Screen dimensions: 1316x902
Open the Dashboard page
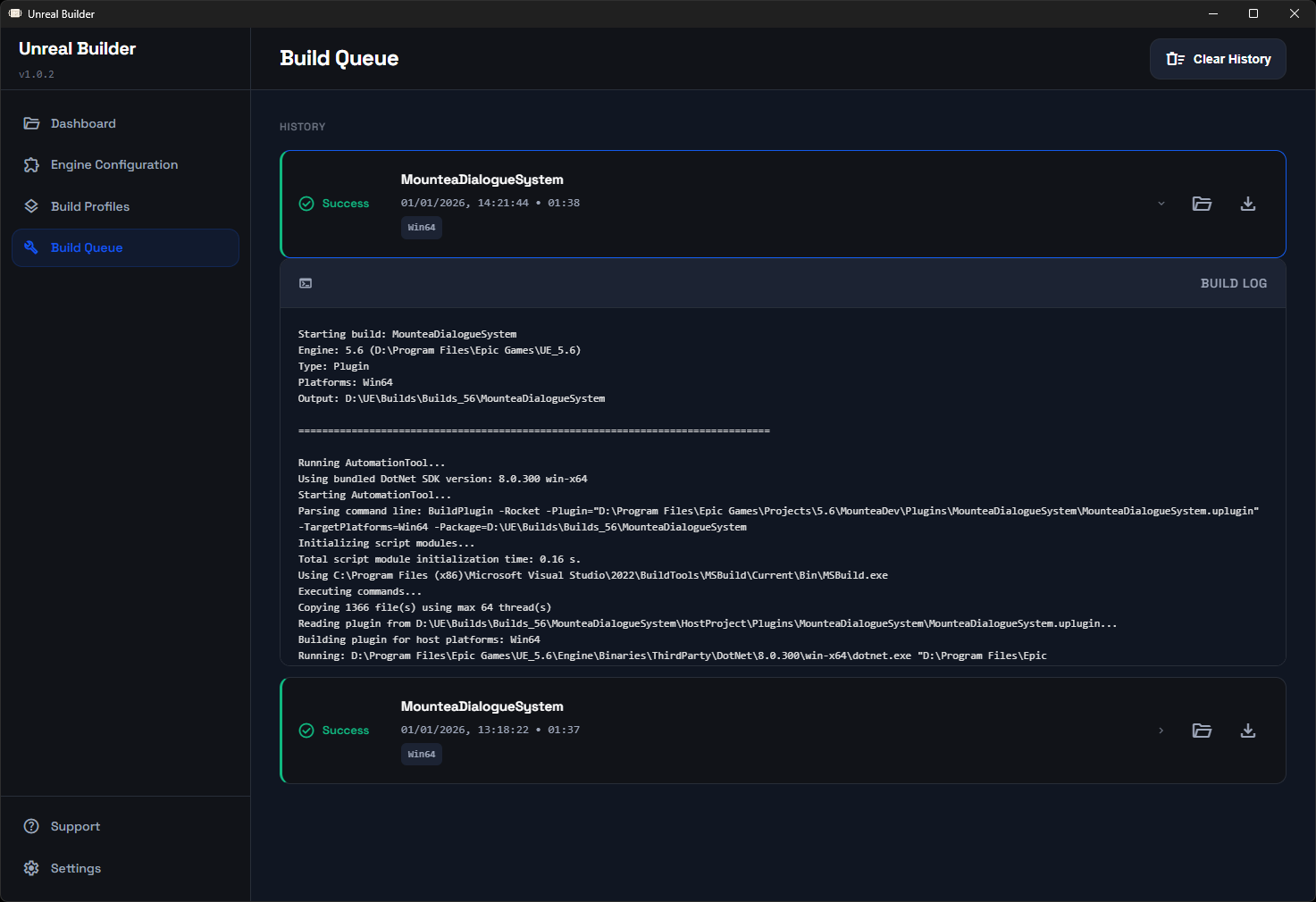[125, 123]
